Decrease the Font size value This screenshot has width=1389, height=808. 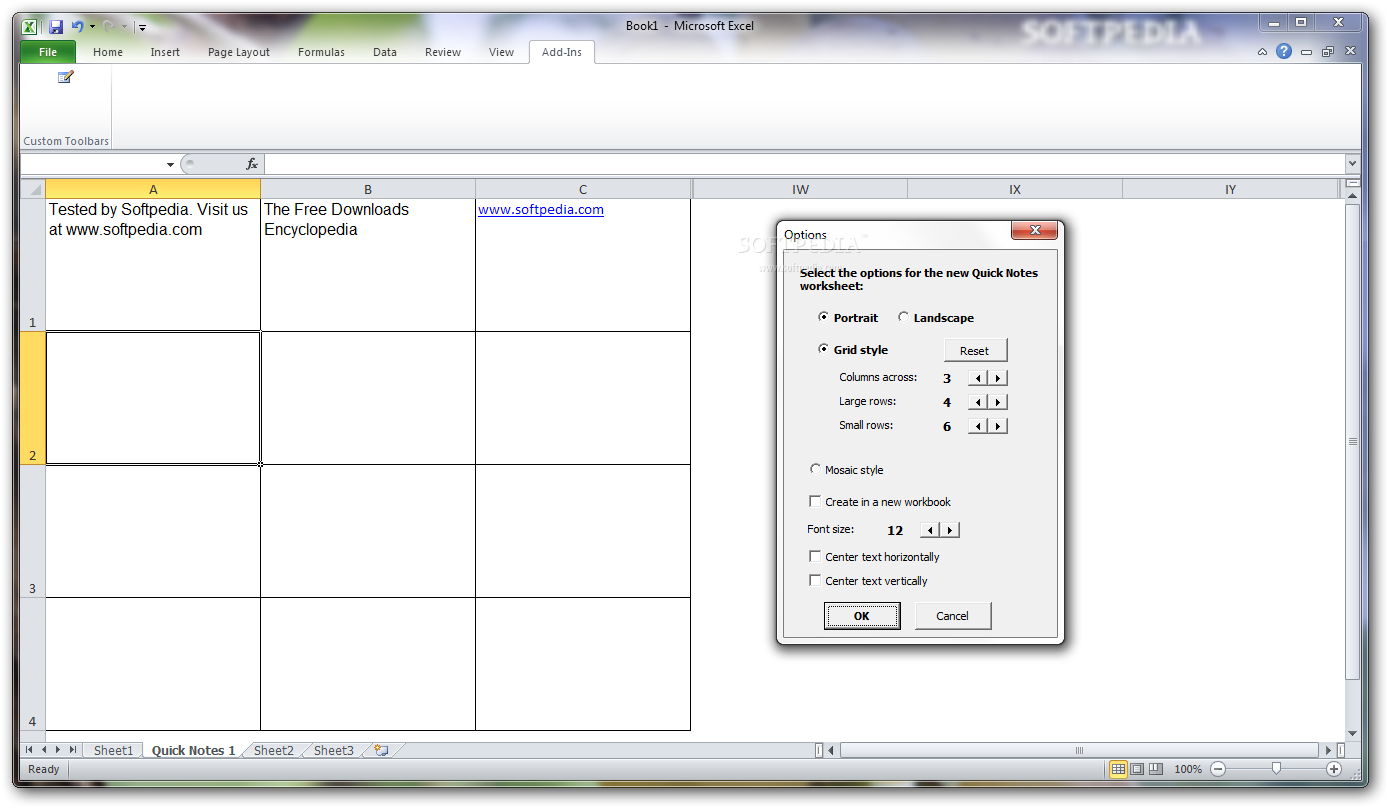930,530
